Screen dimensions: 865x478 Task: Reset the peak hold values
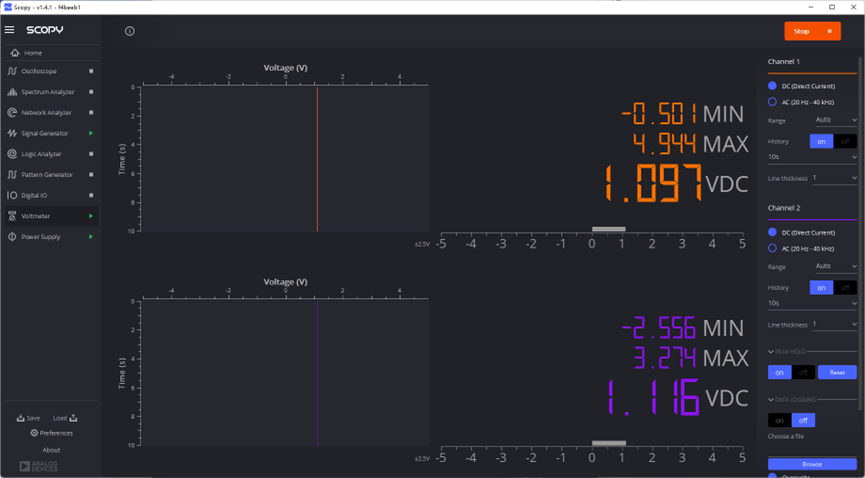click(x=837, y=373)
